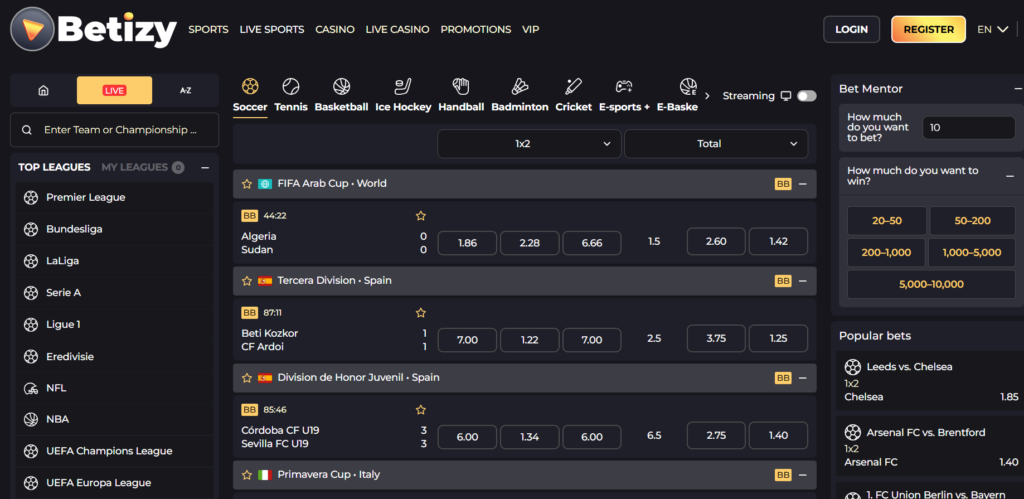This screenshot has height=499, width=1024.
Task: Collapse the Division de Honor Juvenil section
Action: click(803, 378)
